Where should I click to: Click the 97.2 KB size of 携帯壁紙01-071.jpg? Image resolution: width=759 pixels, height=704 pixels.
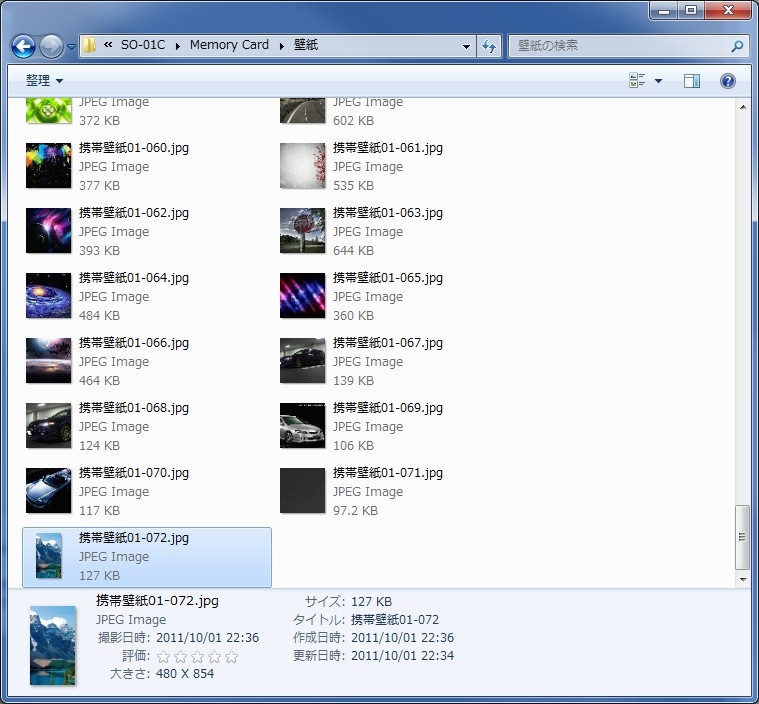tap(355, 510)
